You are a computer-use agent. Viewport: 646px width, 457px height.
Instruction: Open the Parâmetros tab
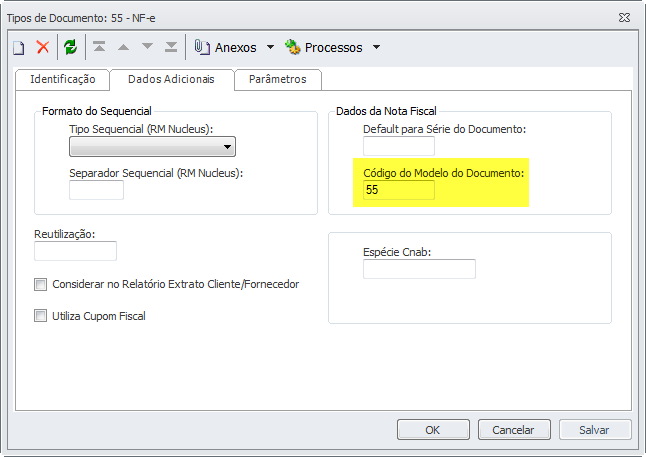click(277, 79)
